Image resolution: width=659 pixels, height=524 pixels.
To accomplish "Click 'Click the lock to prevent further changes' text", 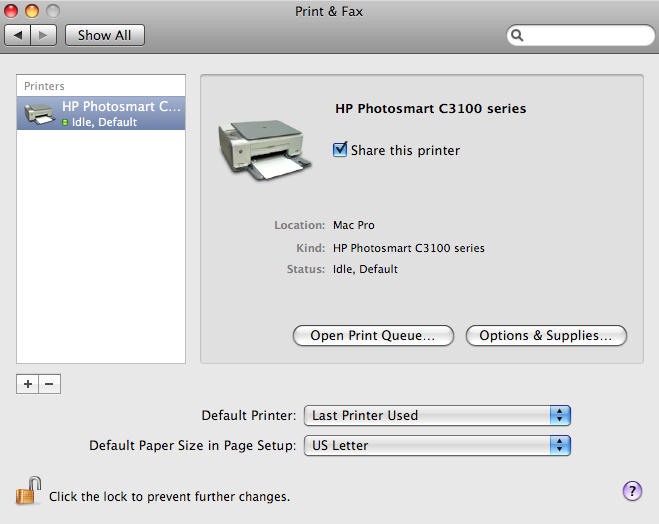I will click(x=169, y=497).
